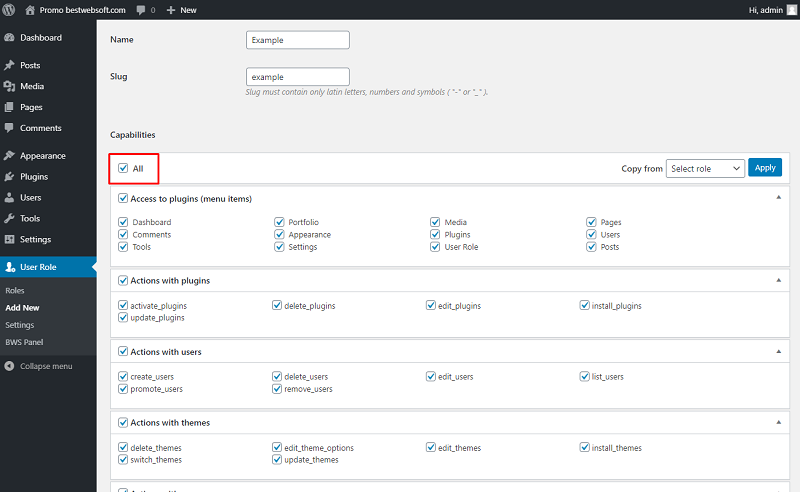Uncheck the All capabilities checkbox

tap(123, 168)
